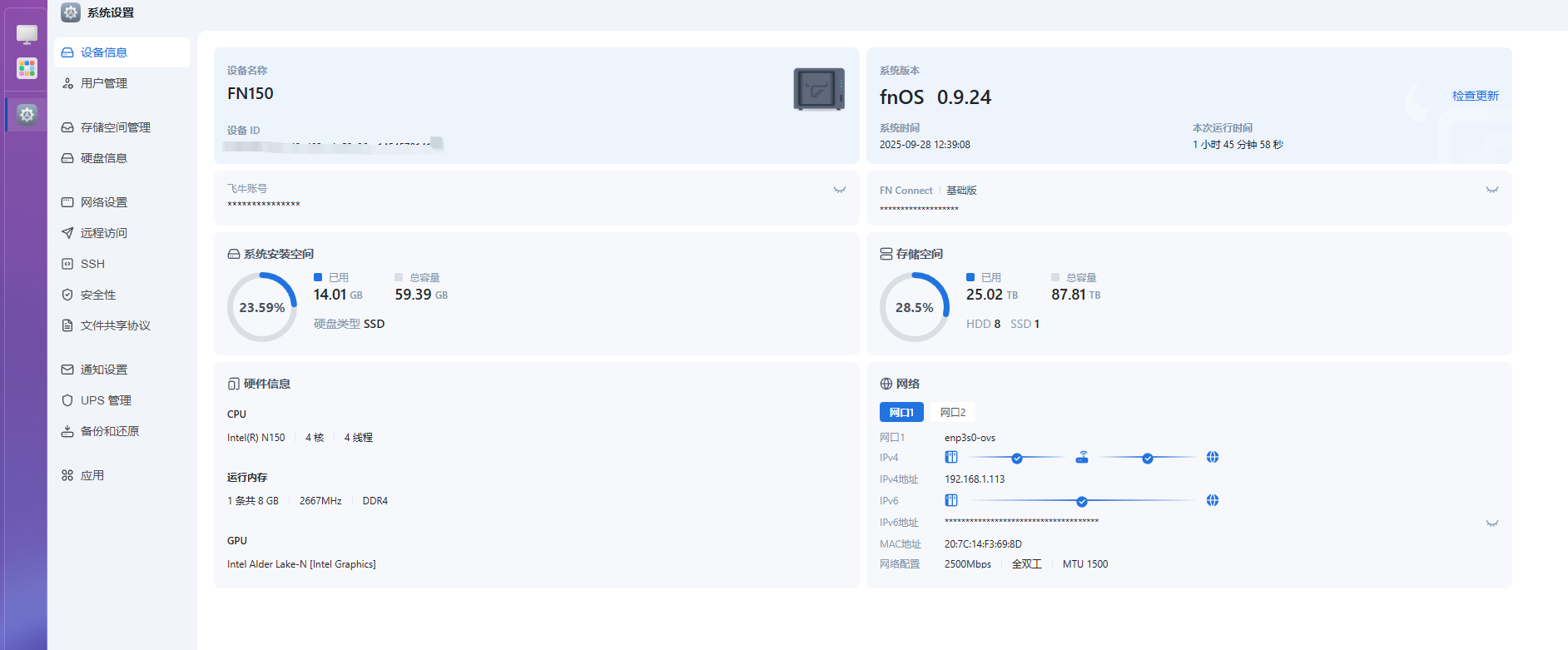Show the masked FN Connect ID
This screenshot has height=650, width=1568.
click(x=1492, y=190)
